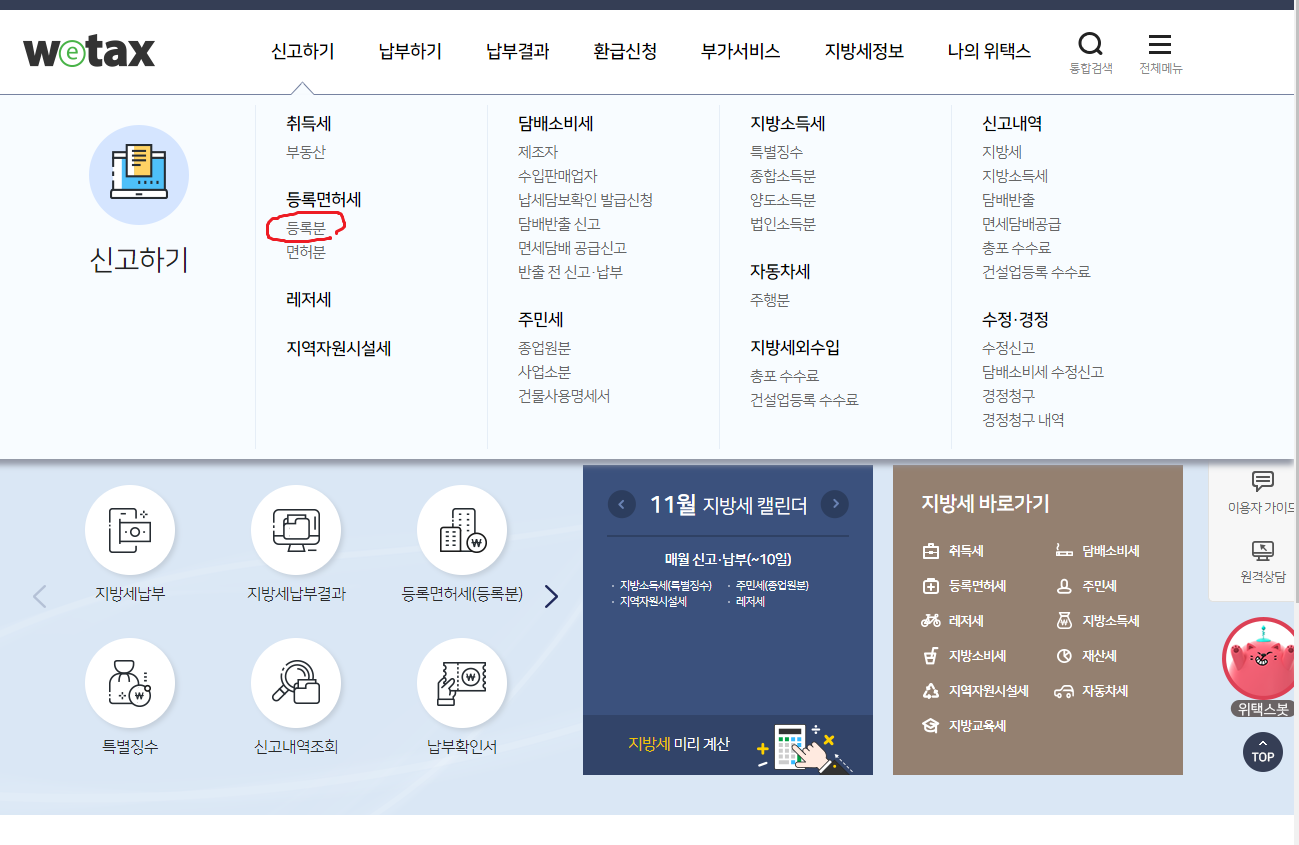Click 면세담배공급 under 신고내역

[x=1022, y=224]
